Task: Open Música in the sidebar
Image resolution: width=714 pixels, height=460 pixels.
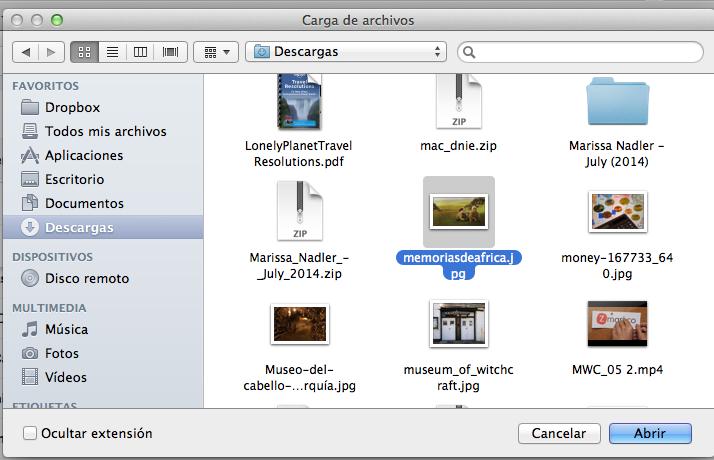Action: click(66, 329)
